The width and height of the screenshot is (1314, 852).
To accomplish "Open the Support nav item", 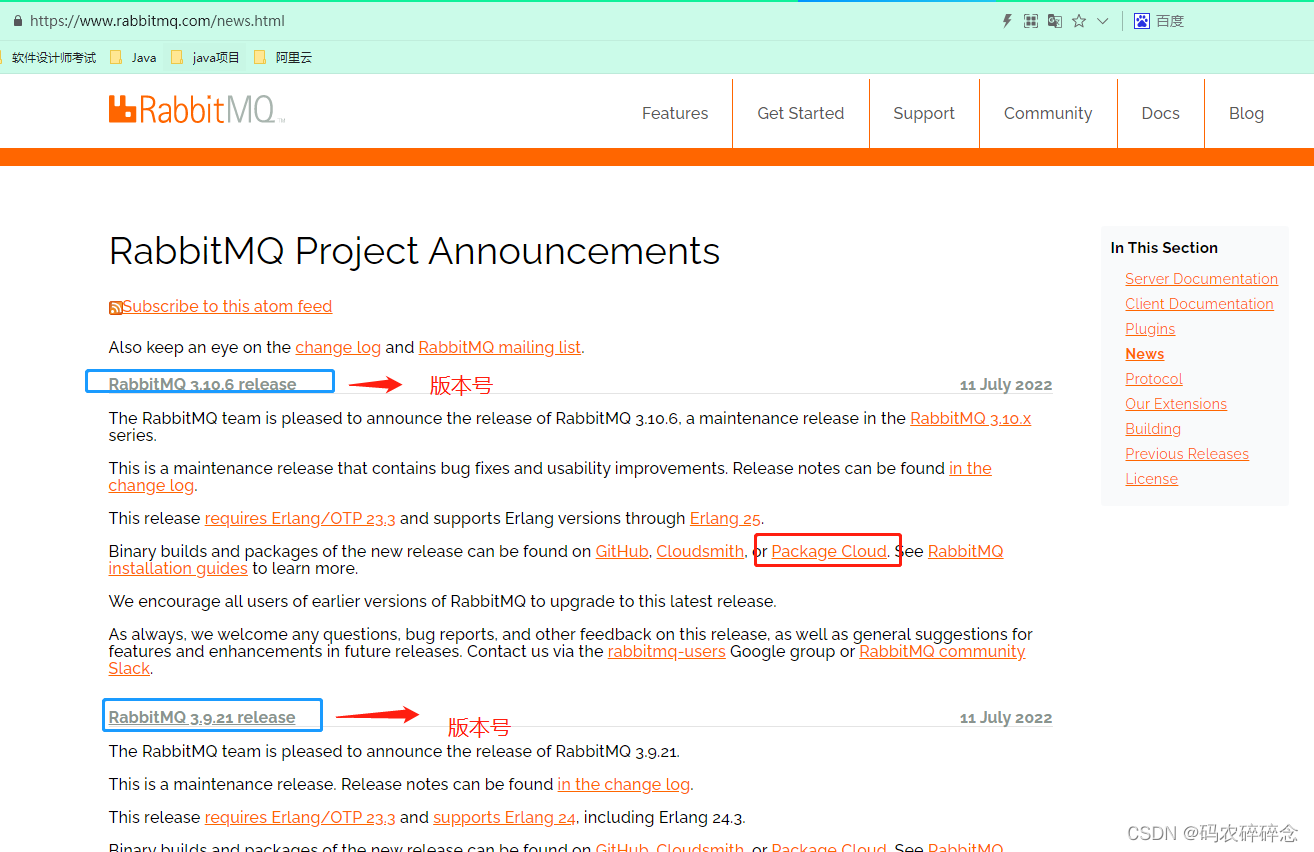I will coord(924,113).
